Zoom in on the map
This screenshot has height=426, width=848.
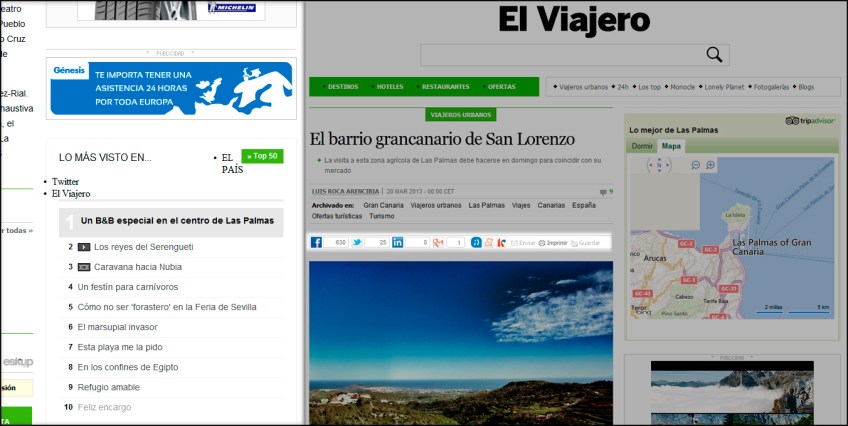[x=711, y=164]
